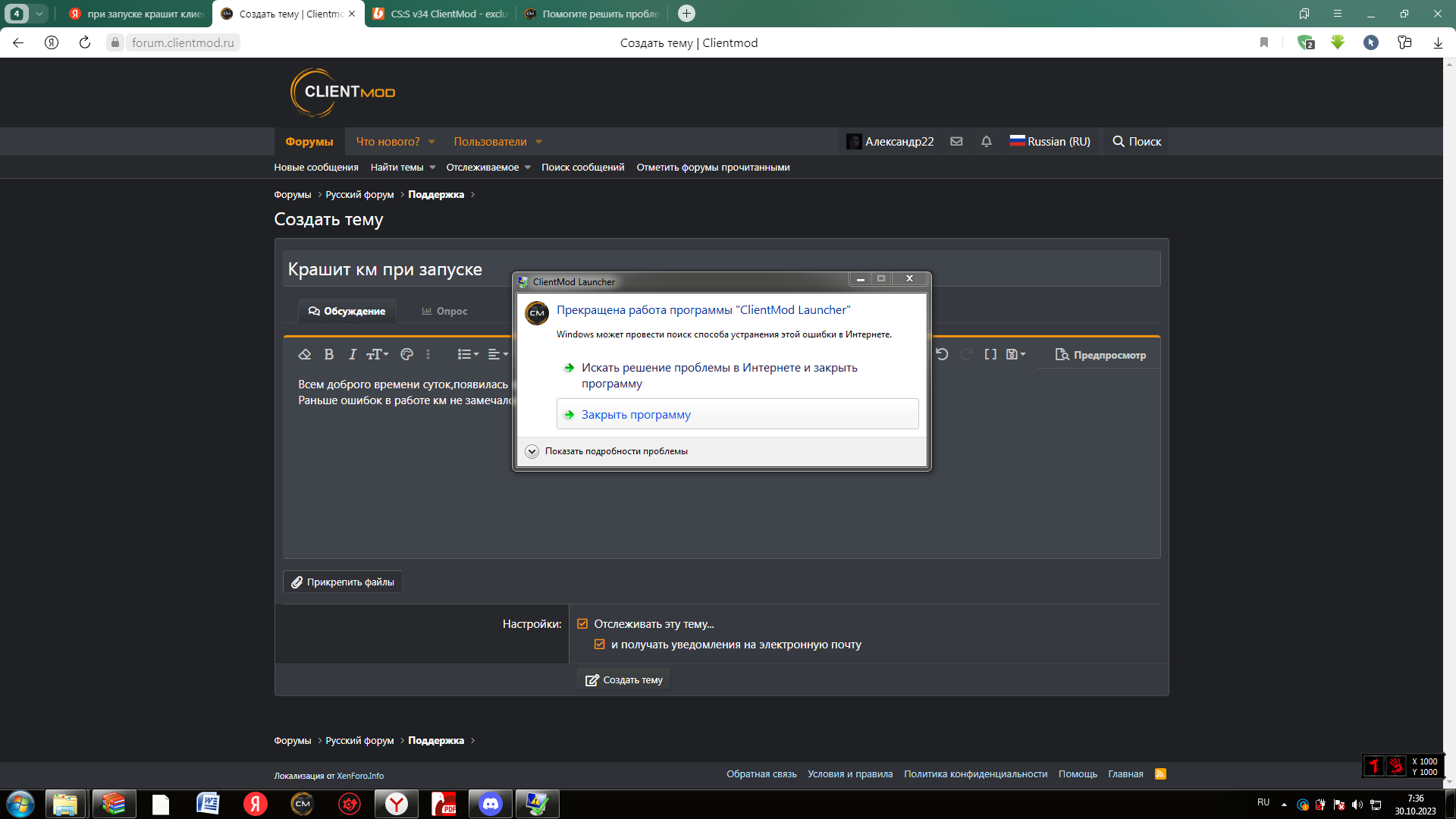Click the volume icon in system tray
Viewport: 1456px width, 819px height.
(x=1357, y=805)
